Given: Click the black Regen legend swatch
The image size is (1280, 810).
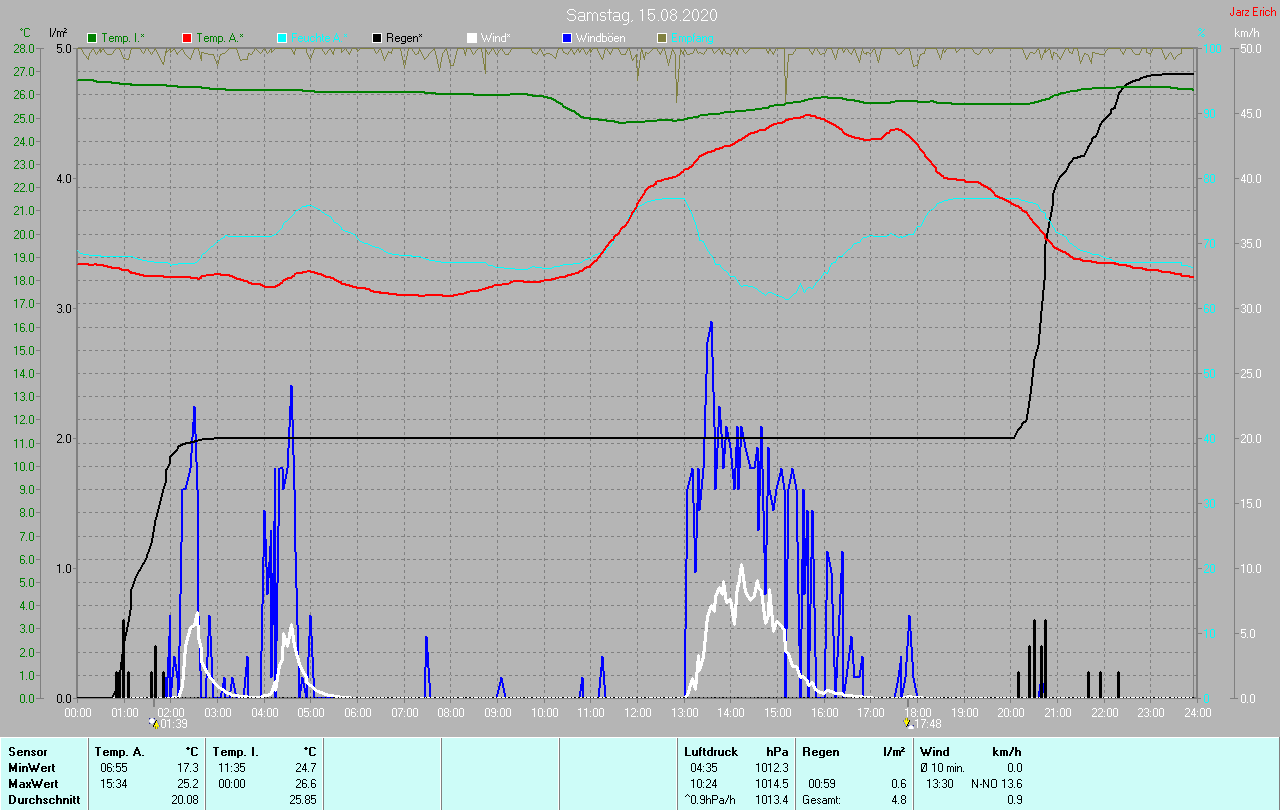Looking at the screenshot, I should point(377,38).
